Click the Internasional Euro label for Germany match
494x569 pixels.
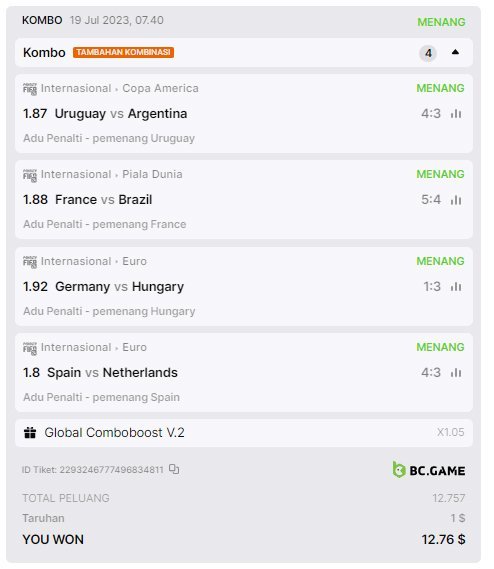coord(94,261)
